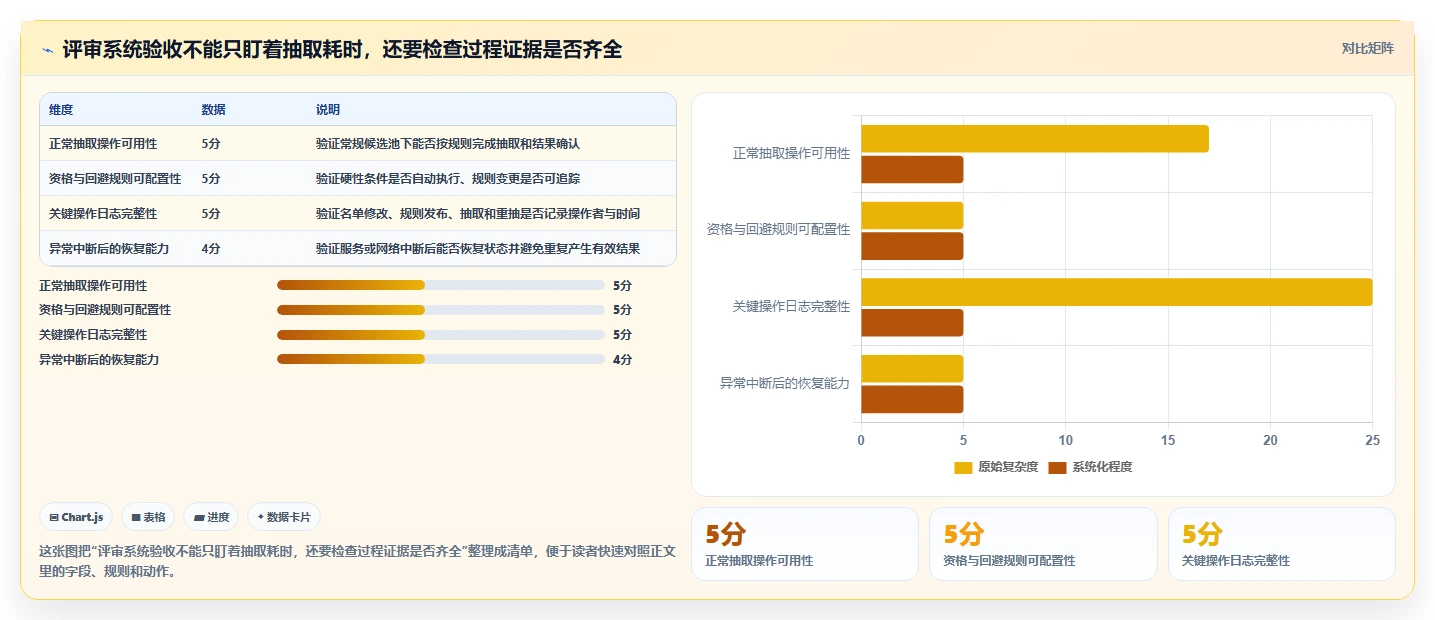
Task: Click the chart y-axis label 关键操作日志完整性
Action: pyautogui.click(x=791, y=306)
